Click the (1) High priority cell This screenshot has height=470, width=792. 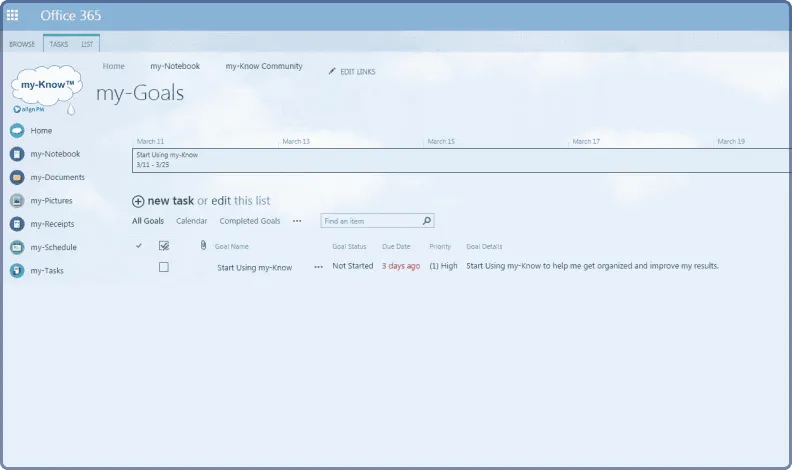tap(443, 266)
